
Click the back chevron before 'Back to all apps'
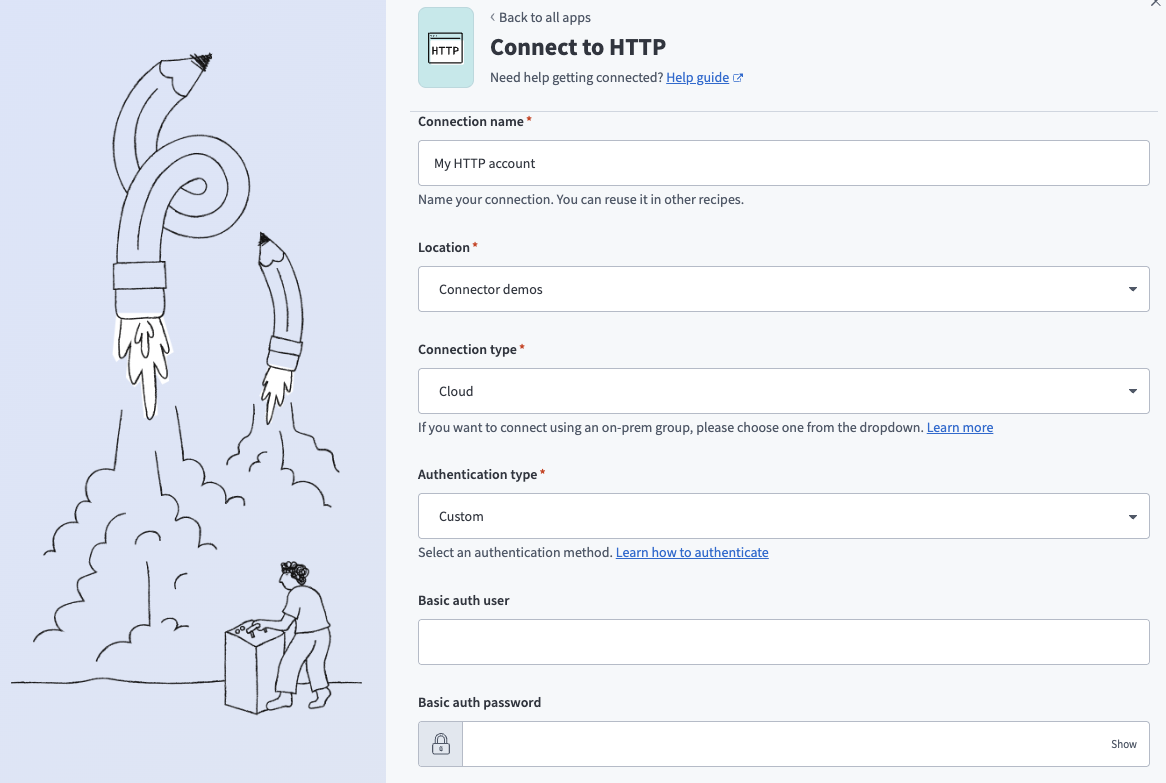click(493, 18)
